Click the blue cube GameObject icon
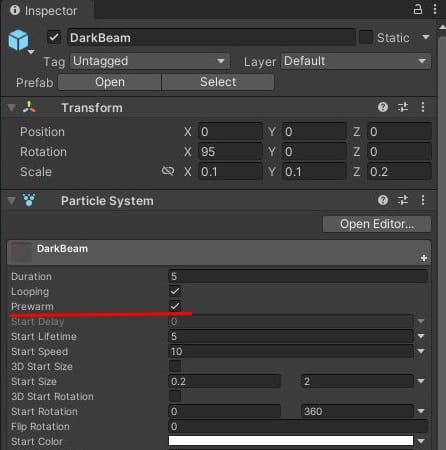This screenshot has height=450, width=446. [x=18, y=40]
